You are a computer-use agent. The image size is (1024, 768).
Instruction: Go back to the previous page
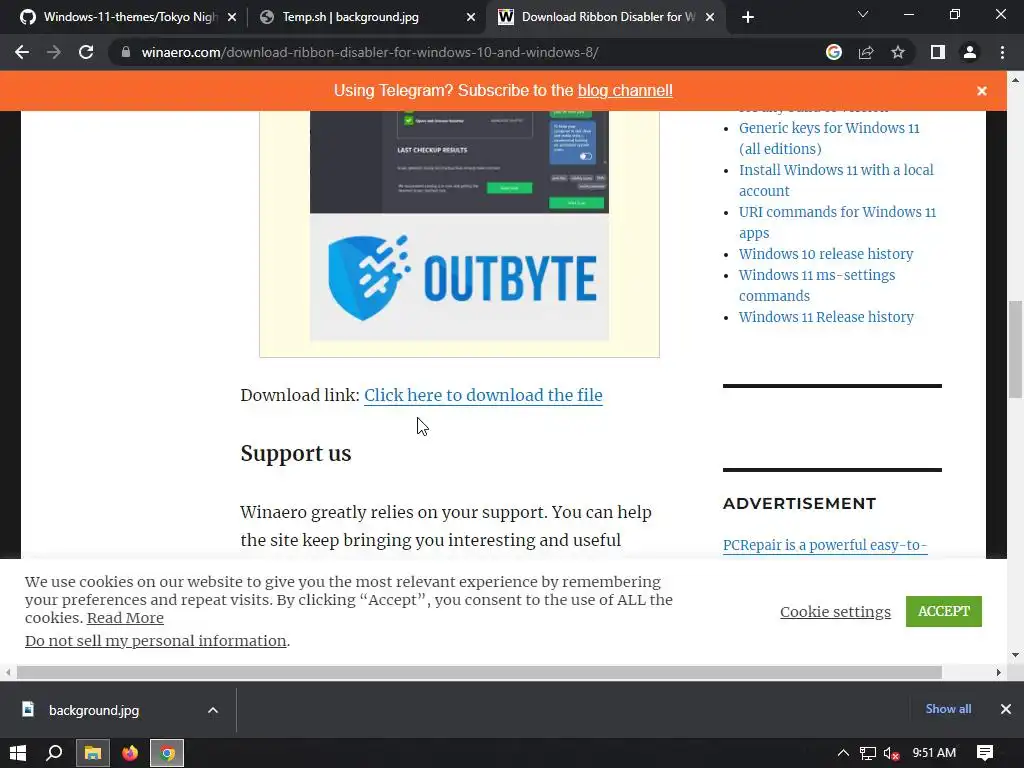pos(22,52)
